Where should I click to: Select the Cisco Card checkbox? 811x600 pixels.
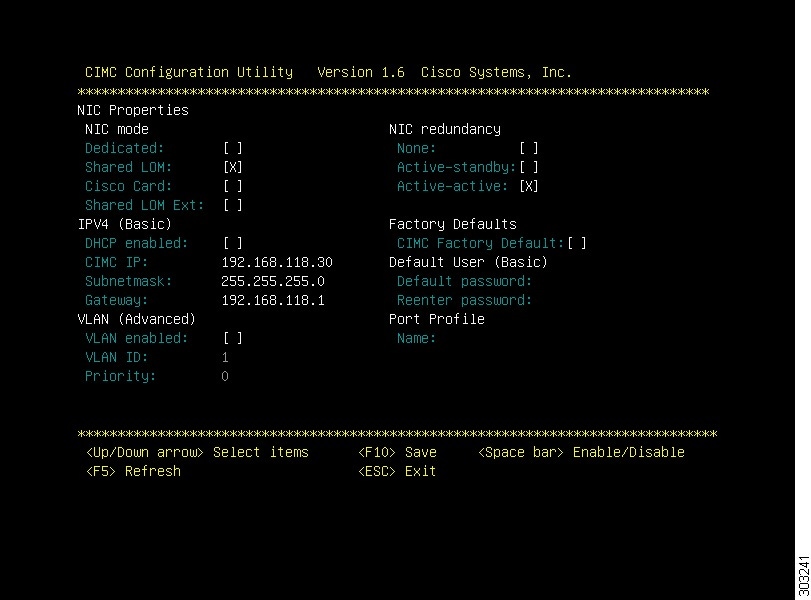233,186
